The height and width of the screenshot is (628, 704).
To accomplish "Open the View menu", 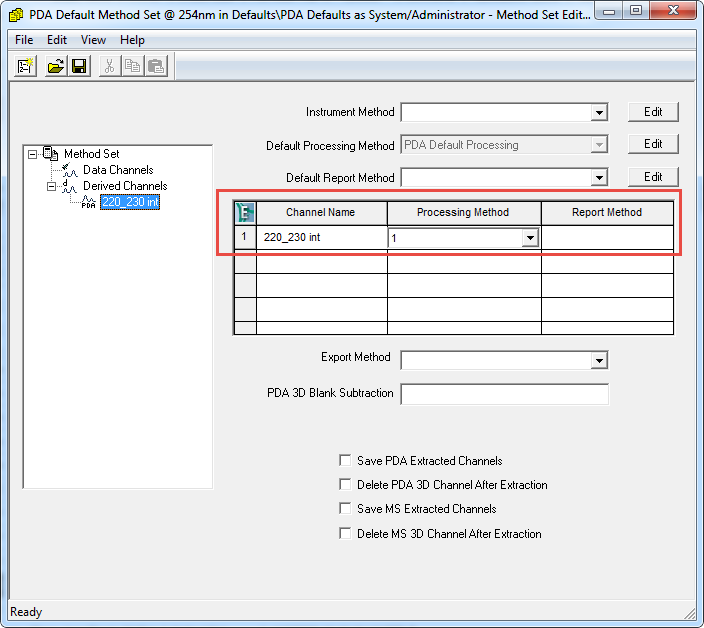I will tap(93, 40).
